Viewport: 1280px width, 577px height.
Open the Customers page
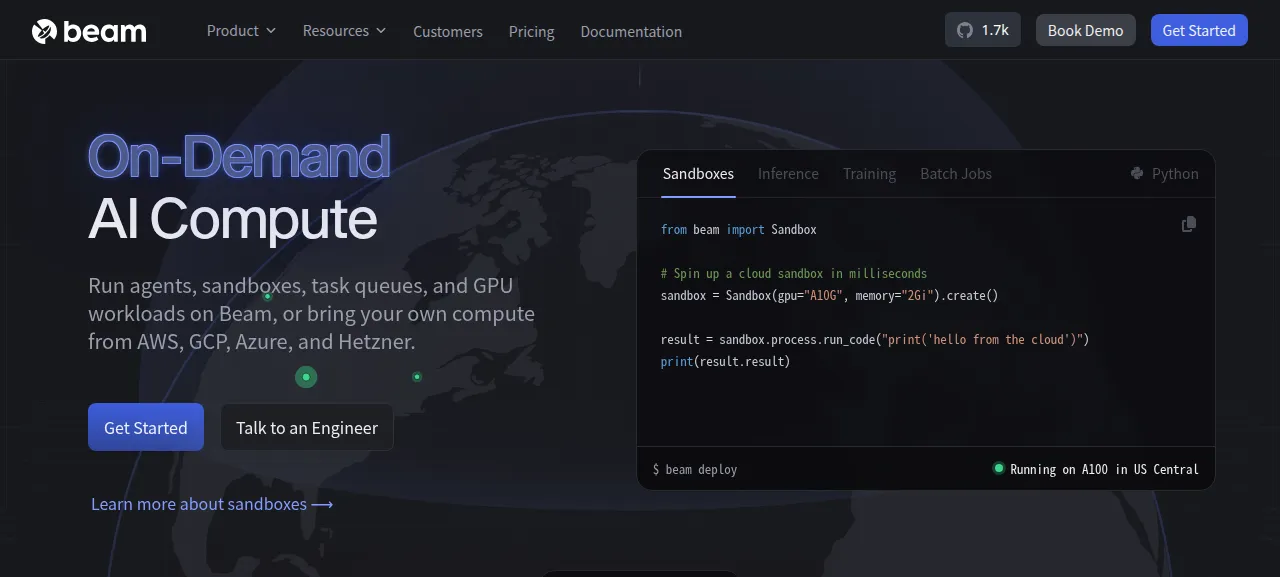(448, 31)
